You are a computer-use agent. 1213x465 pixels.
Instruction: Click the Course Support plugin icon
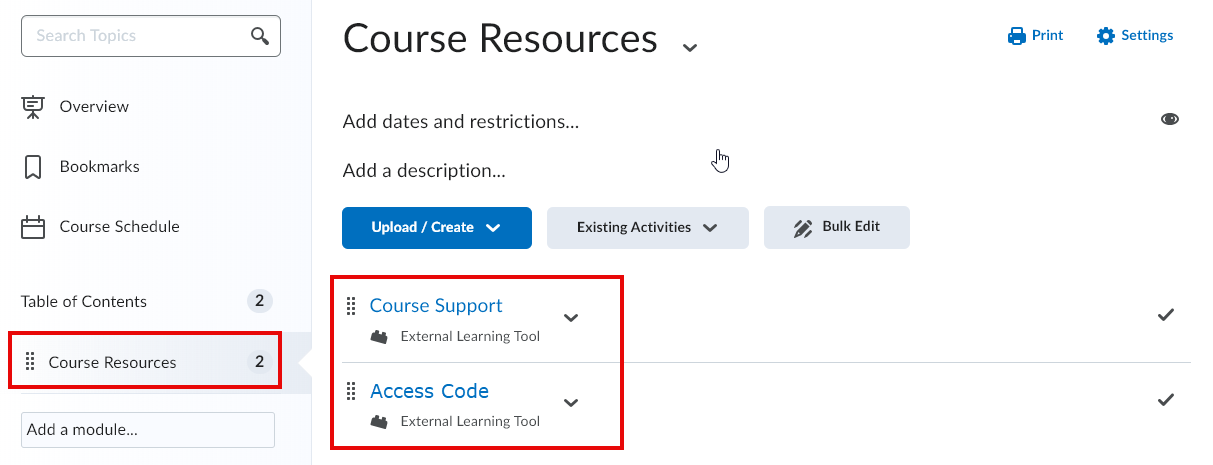click(x=379, y=337)
